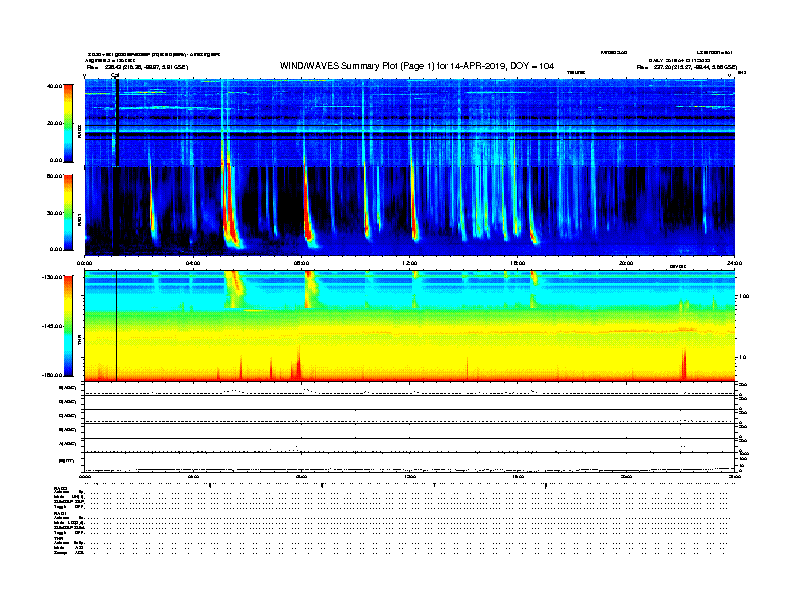Click the red TNR spike near 22:00
792x612 pixels.
pyautogui.click(x=684, y=364)
